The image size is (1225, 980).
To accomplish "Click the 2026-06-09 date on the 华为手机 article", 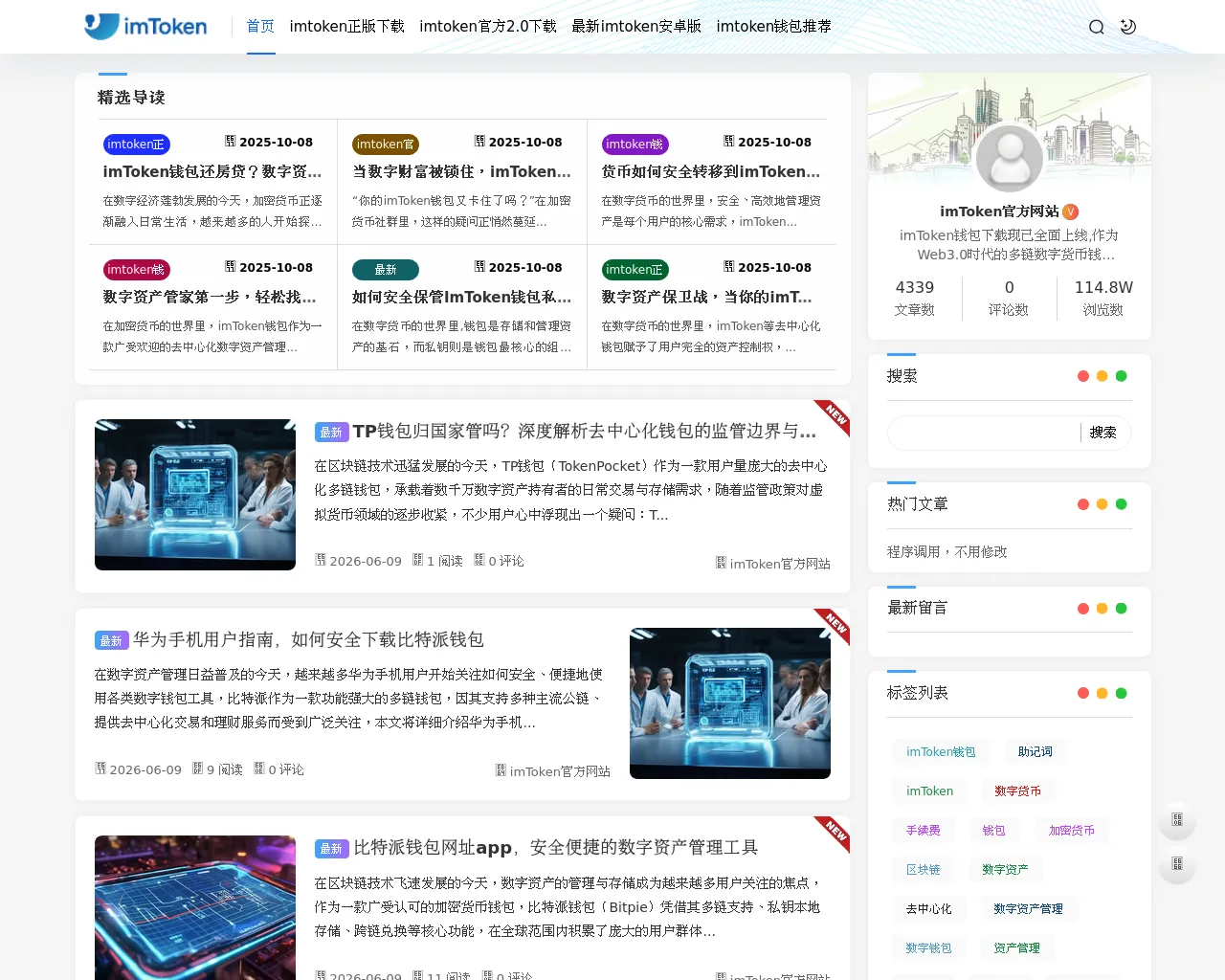I will (x=139, y=769).
